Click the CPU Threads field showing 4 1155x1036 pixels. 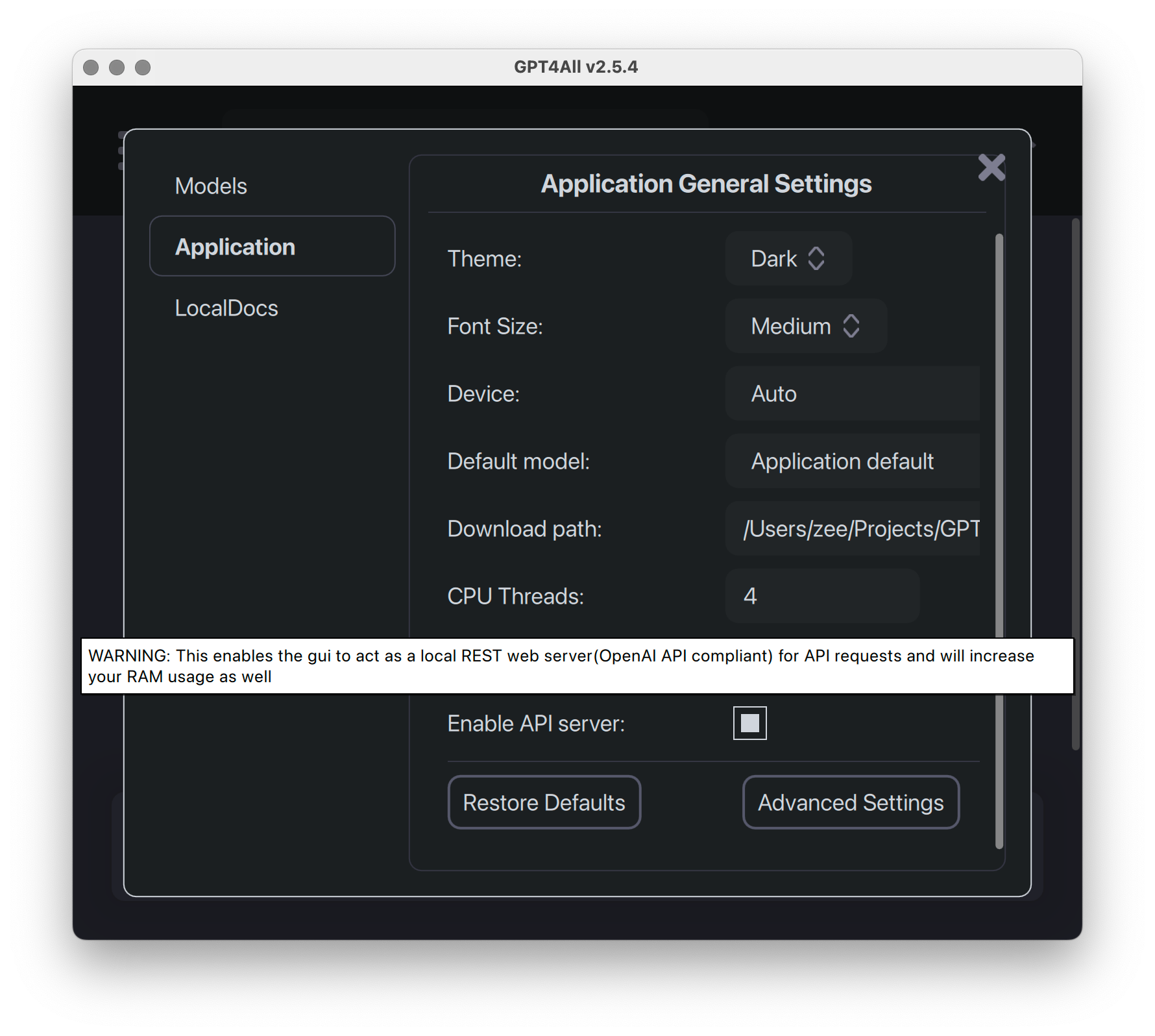(822, 596)
